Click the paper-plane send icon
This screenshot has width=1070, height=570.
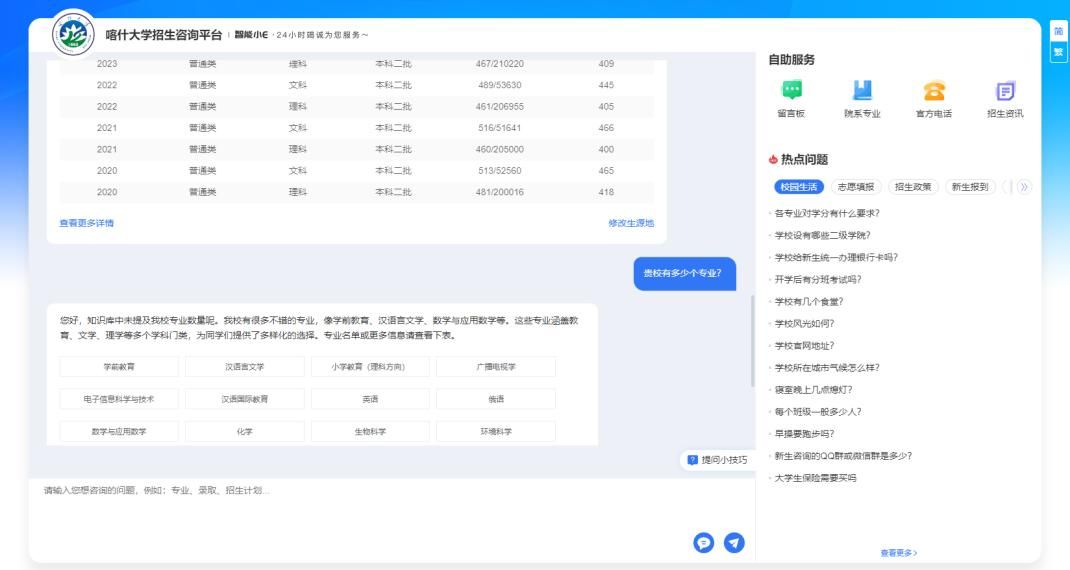click(734, 542)
